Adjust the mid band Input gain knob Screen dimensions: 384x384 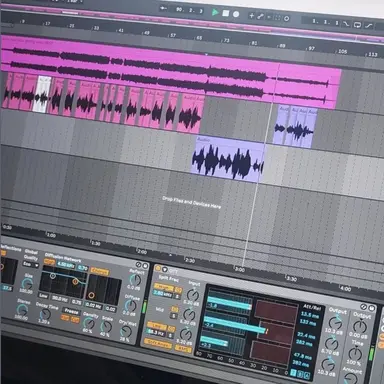189,314
